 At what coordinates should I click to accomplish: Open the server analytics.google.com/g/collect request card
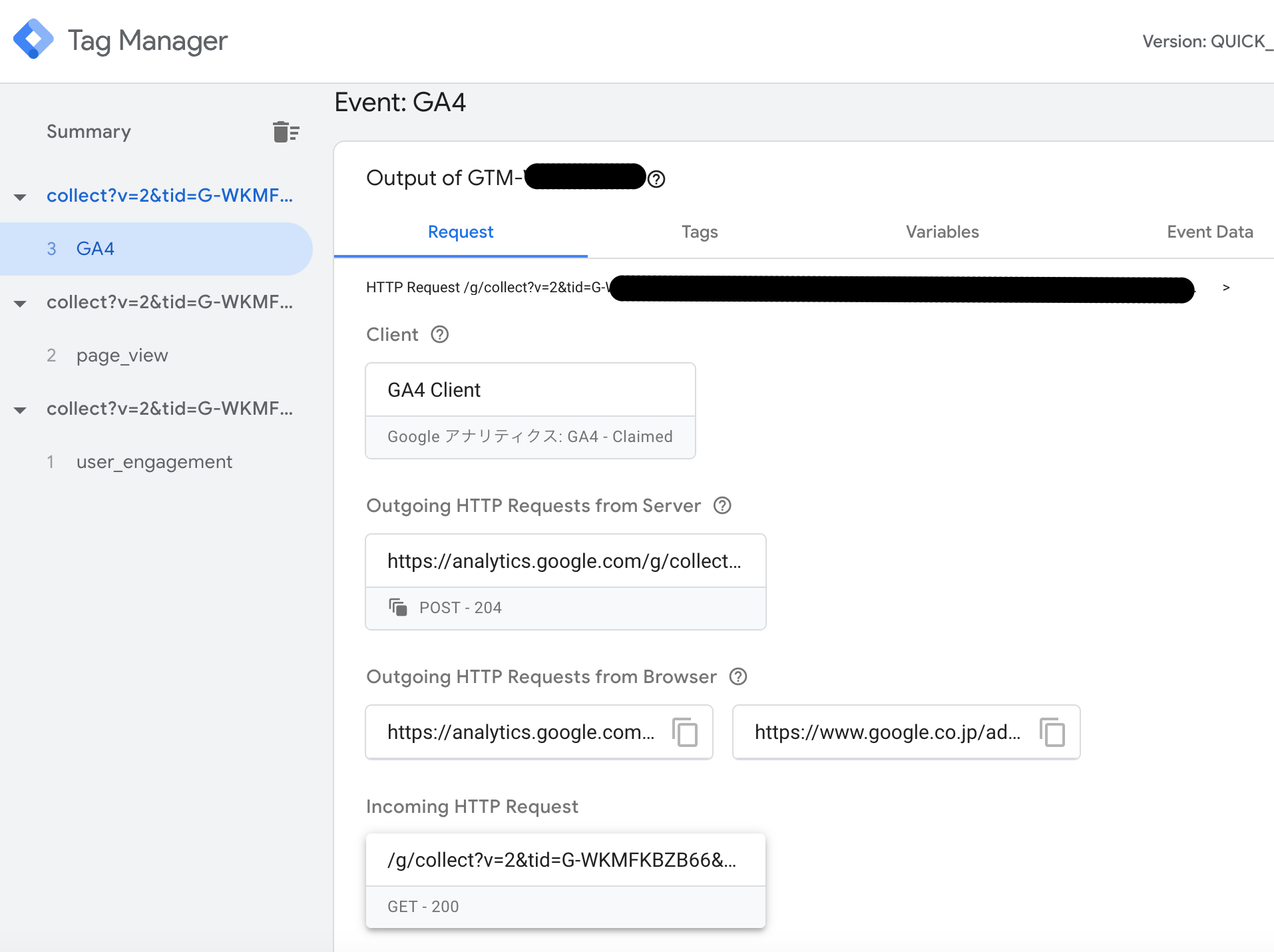pos(566,582)
